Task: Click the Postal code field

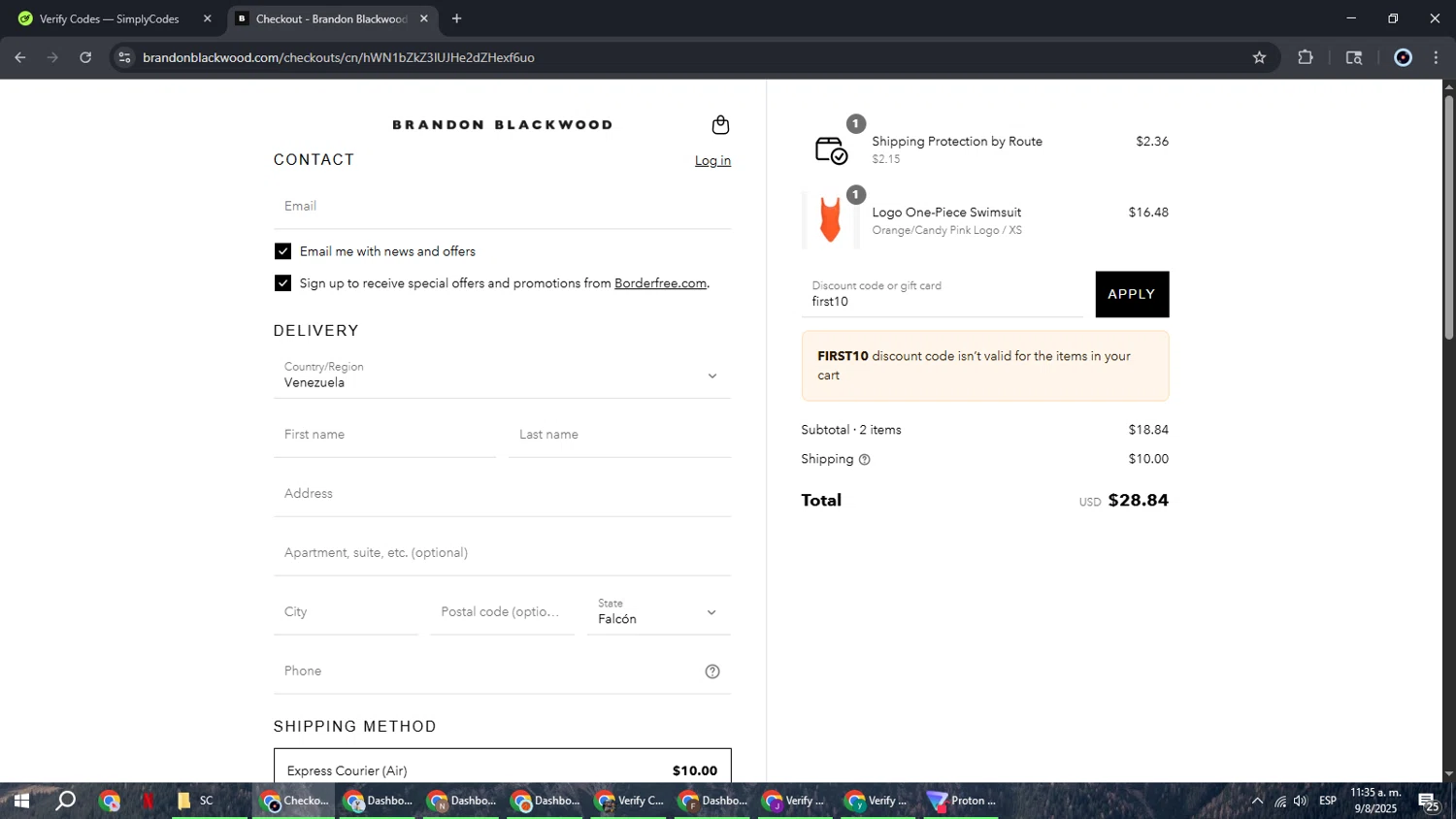Action: tap(502, 612)
